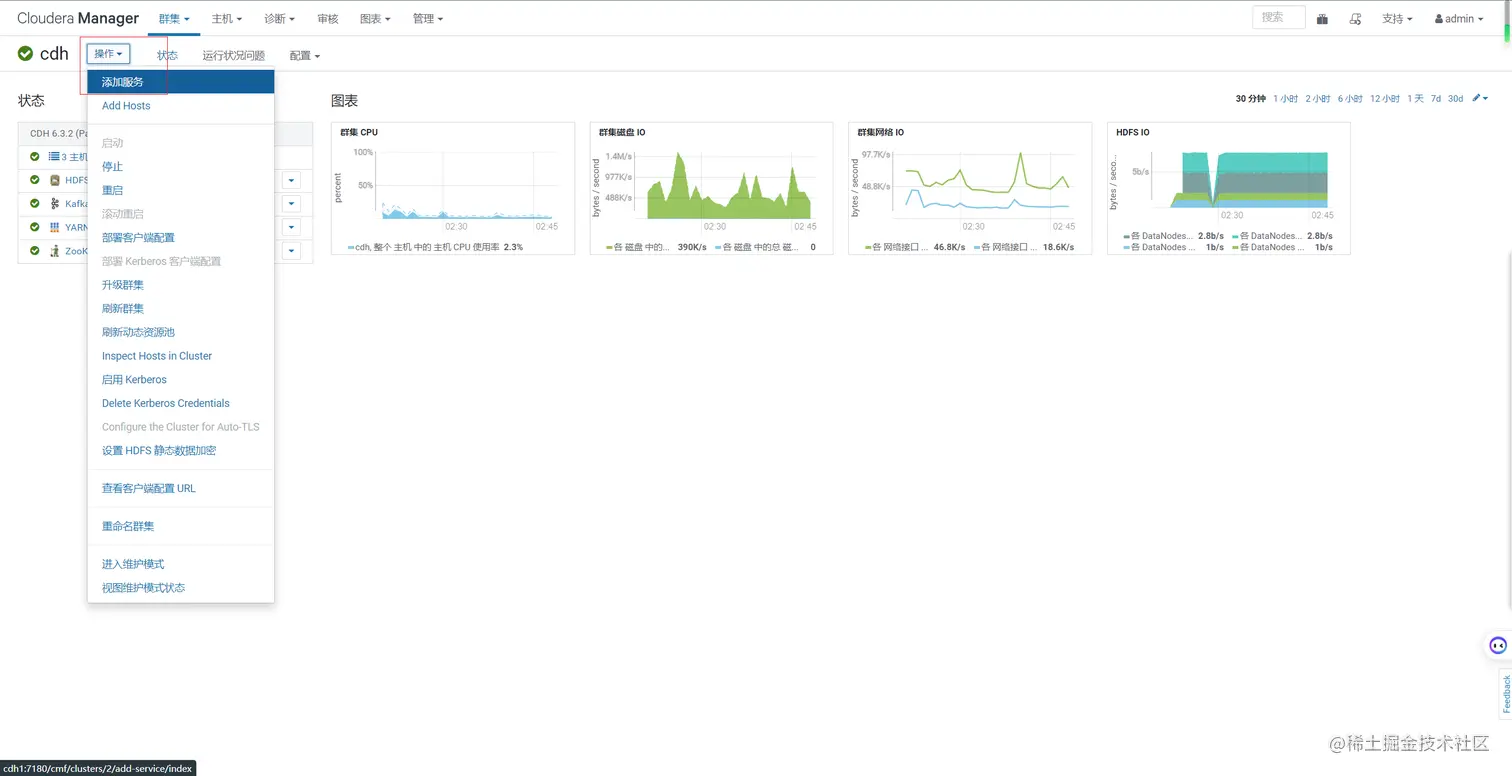Image resolution: width=1512 pixels, height=776 pixels.
Task: Go to the 审核 audits page
Action: (x=327, y=19)
